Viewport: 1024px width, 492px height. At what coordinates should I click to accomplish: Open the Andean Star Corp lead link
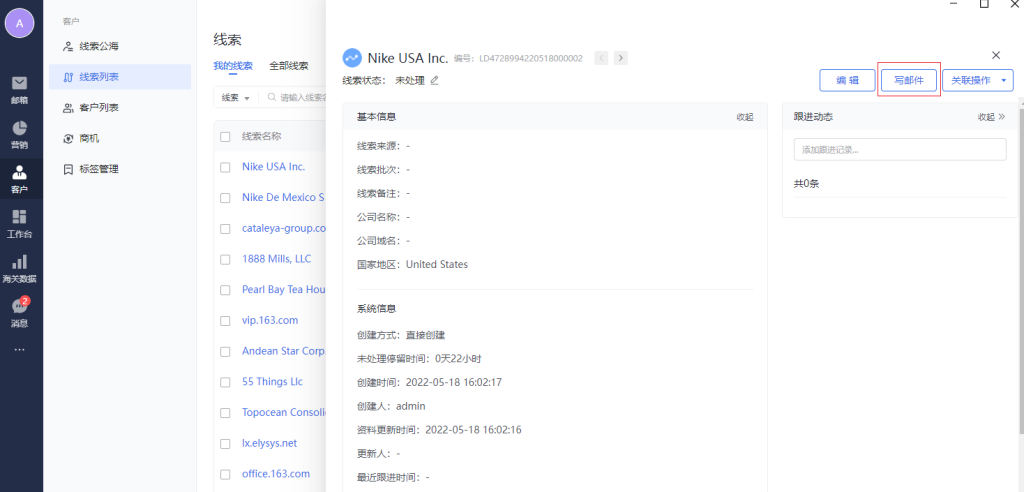283,351
